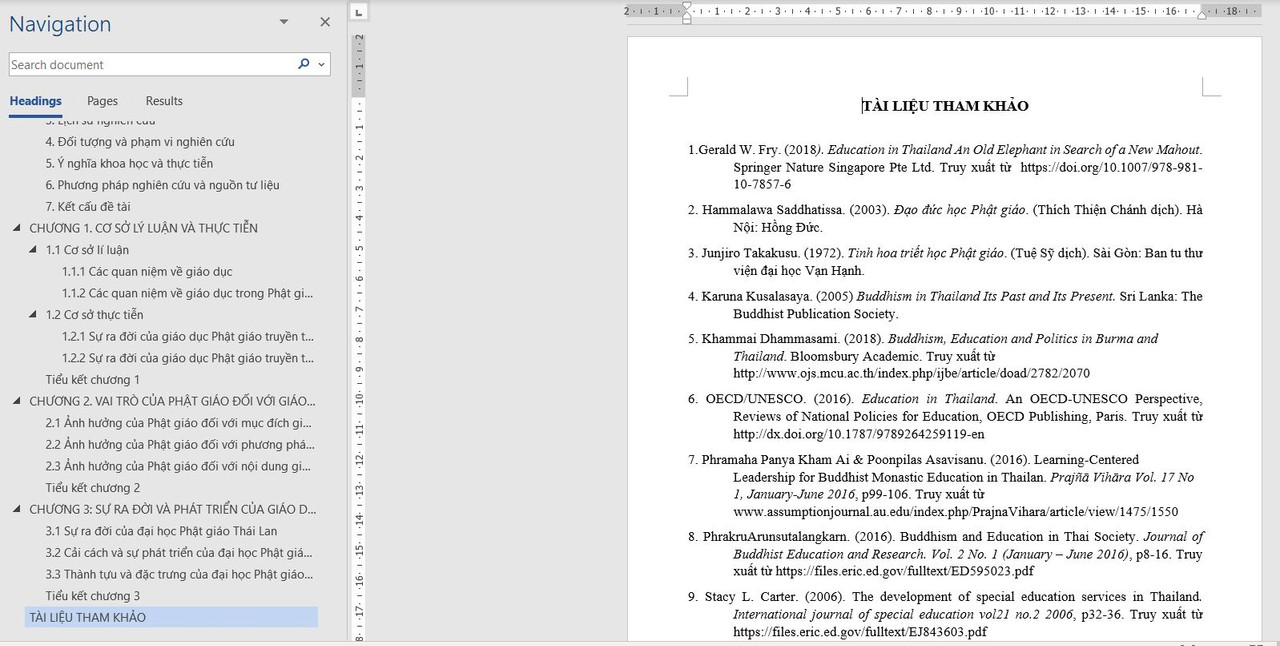1280x646 pixels.
Task: Collapse CHƯƠNG 2 heading triangle
Action: pyautogui.click(x=17, y=401)
